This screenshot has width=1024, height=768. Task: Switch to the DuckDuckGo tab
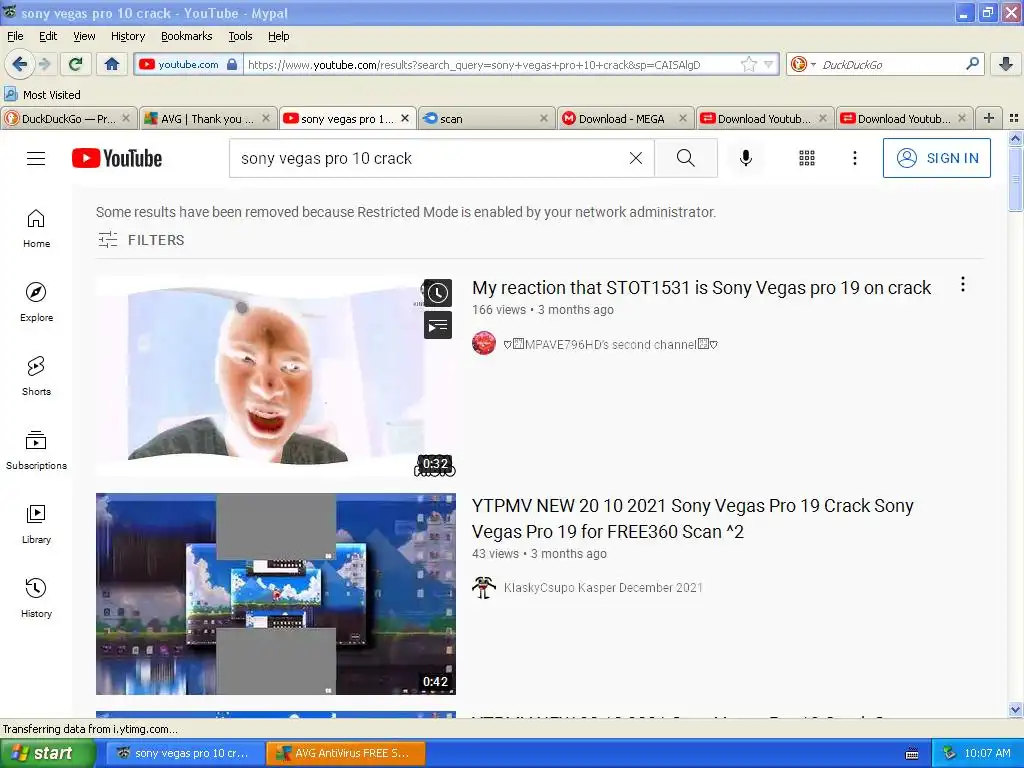click(68, 118)
